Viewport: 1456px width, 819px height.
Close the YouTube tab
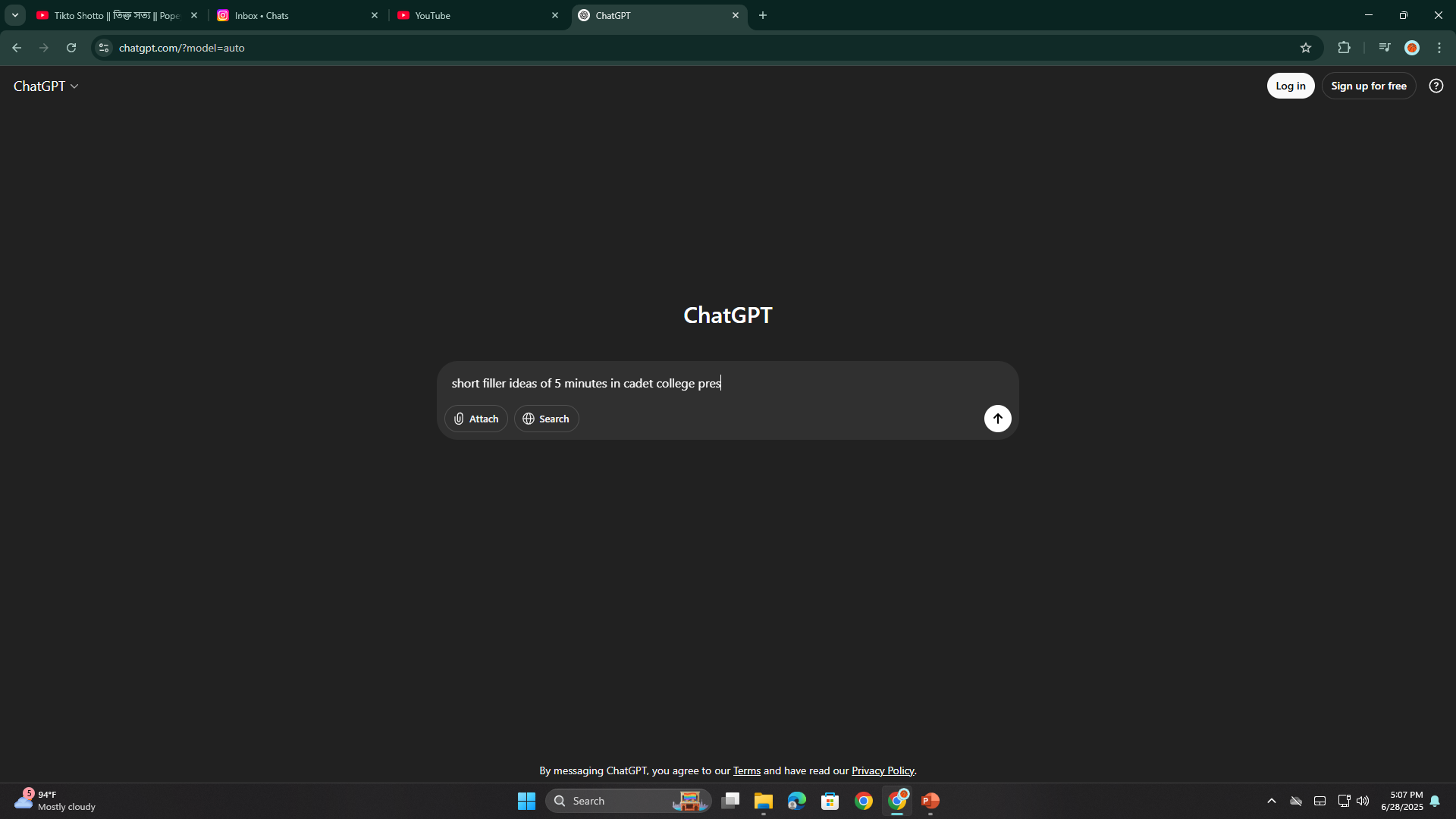click(555, 15)
